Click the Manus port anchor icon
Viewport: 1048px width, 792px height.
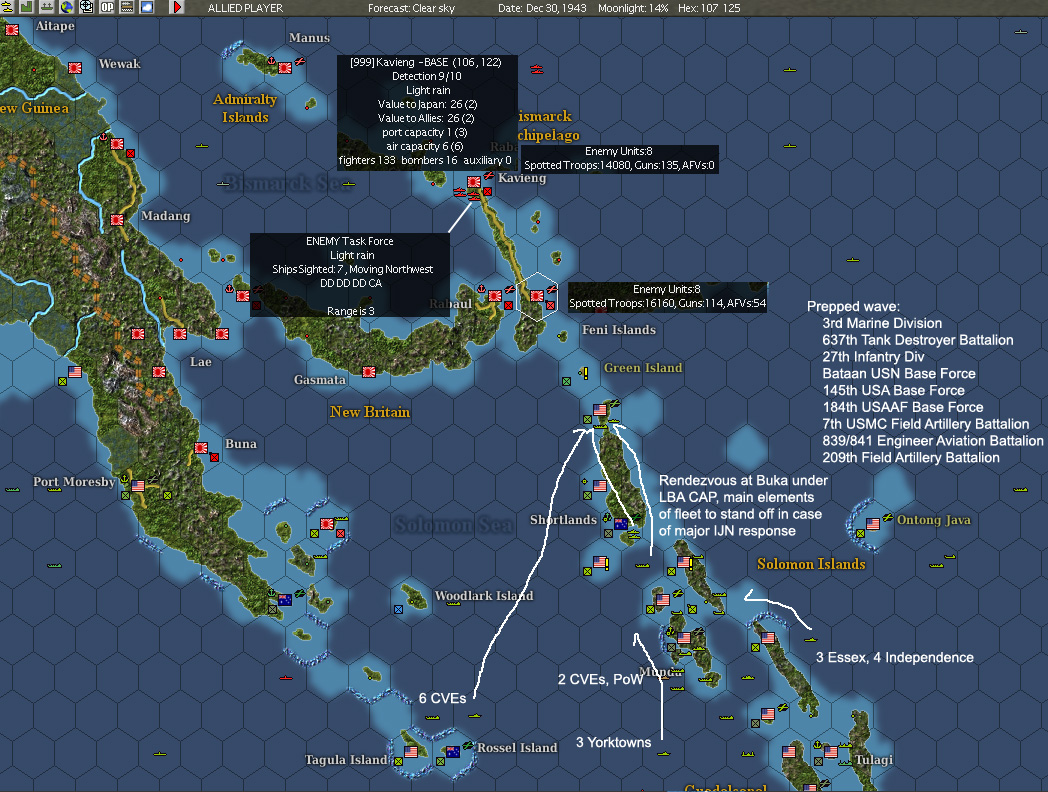pyautogui.click(x=271, y=61)
